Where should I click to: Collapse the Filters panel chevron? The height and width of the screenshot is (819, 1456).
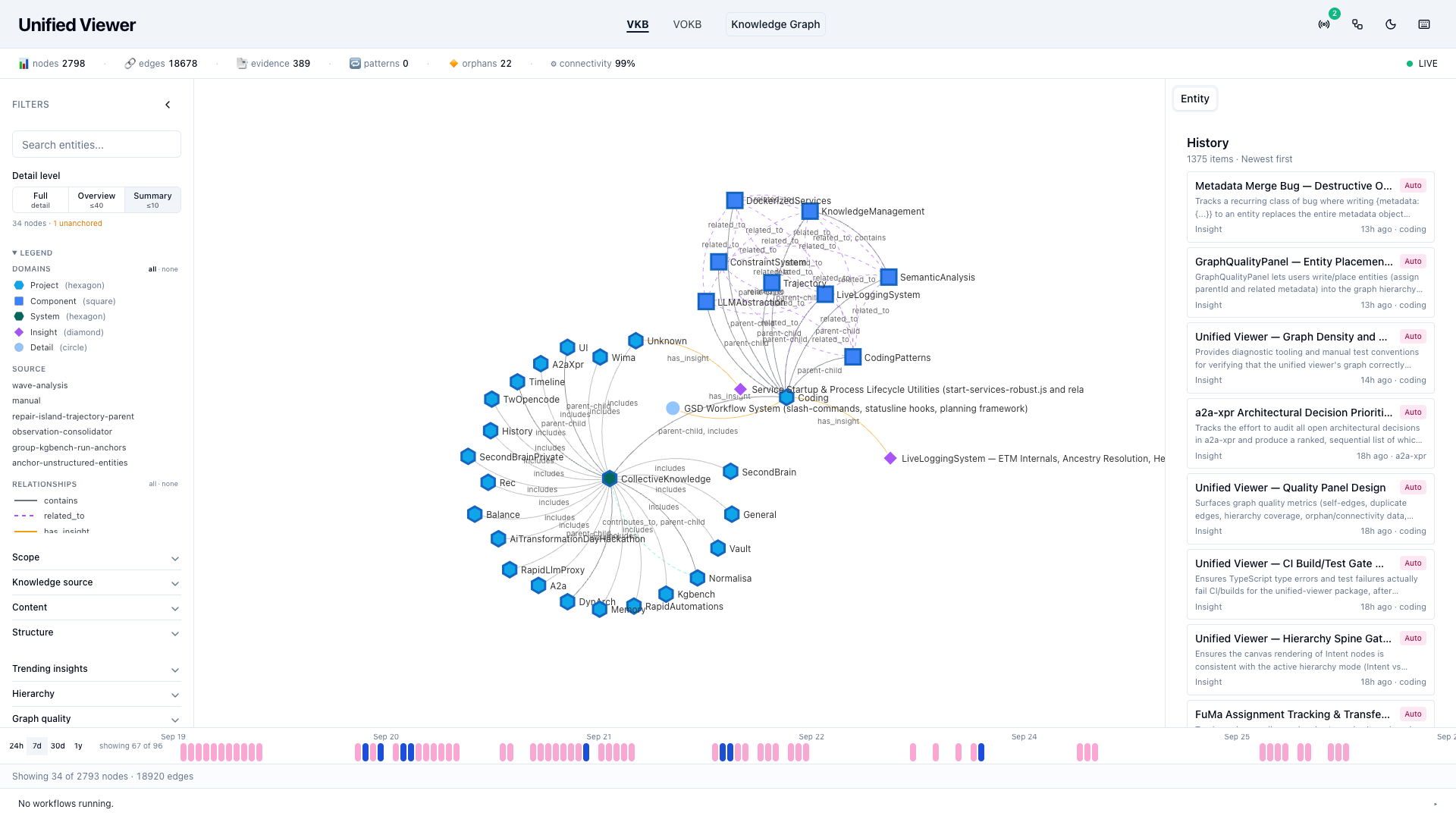click(168, 105)
